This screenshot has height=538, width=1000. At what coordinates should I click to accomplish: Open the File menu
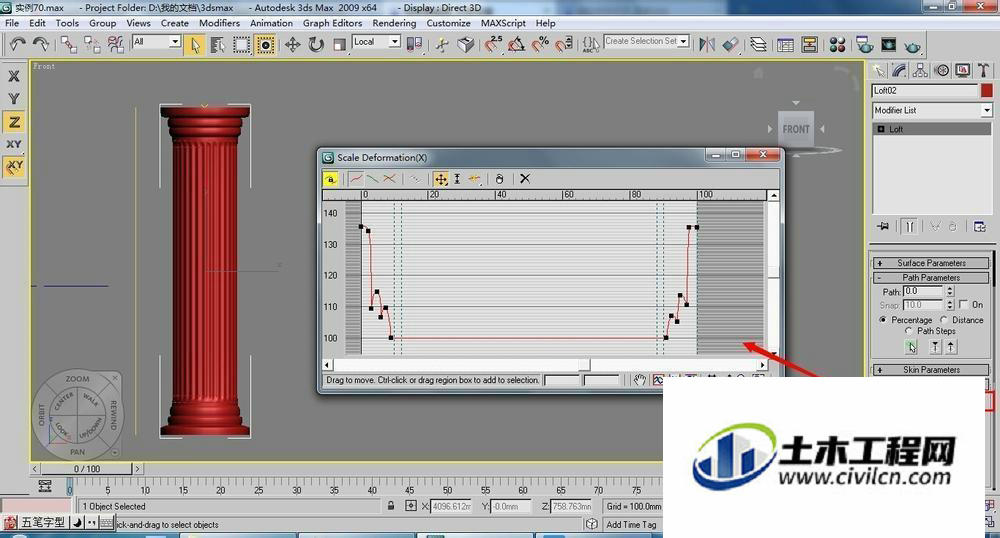point(12,23)
